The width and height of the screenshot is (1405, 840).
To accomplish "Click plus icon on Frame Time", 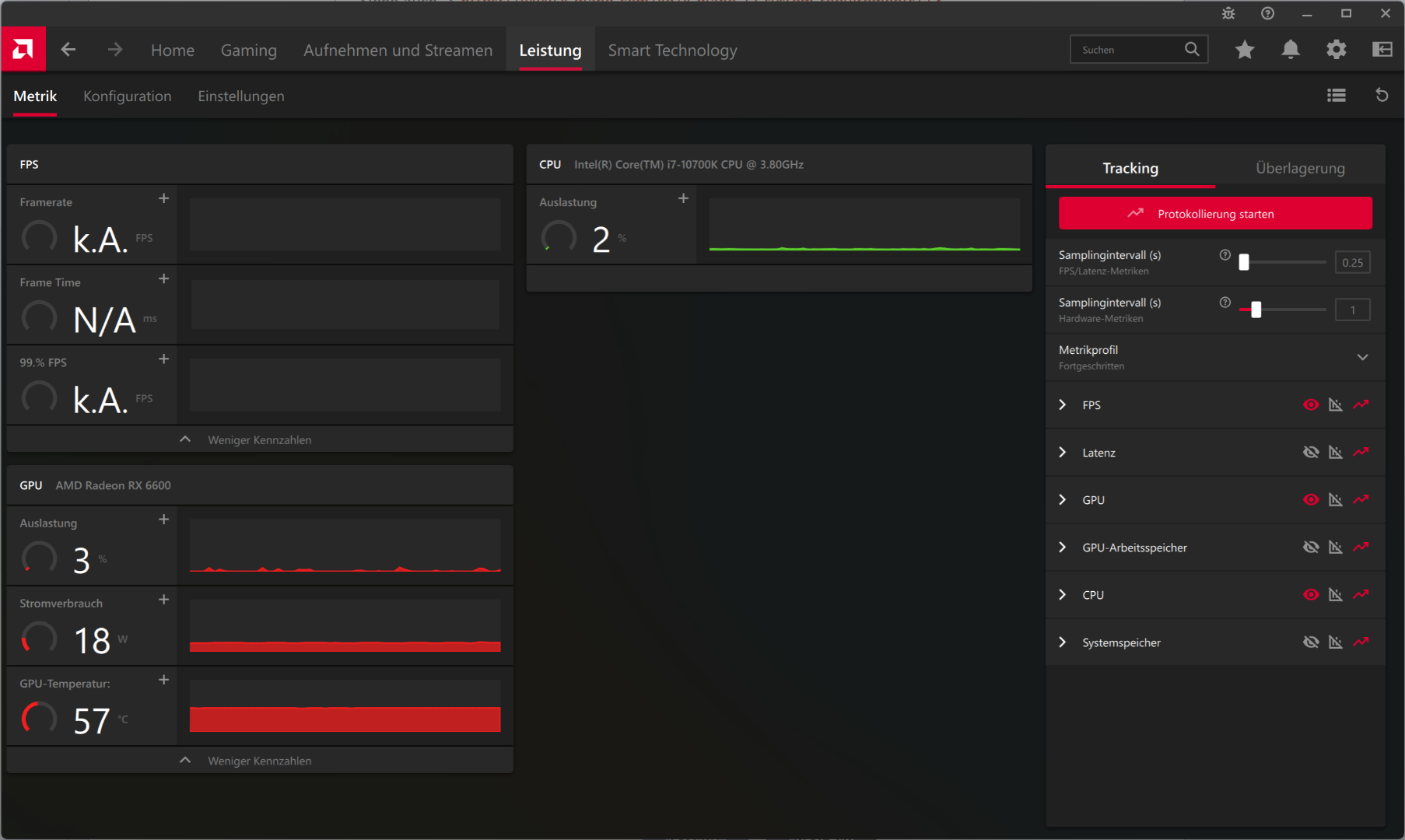I will click(163, 278).
